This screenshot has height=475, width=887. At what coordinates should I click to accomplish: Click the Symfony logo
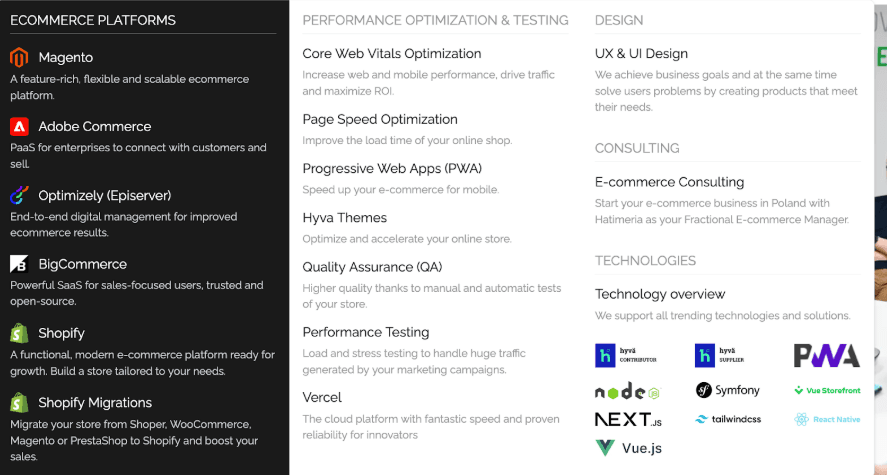727,390
